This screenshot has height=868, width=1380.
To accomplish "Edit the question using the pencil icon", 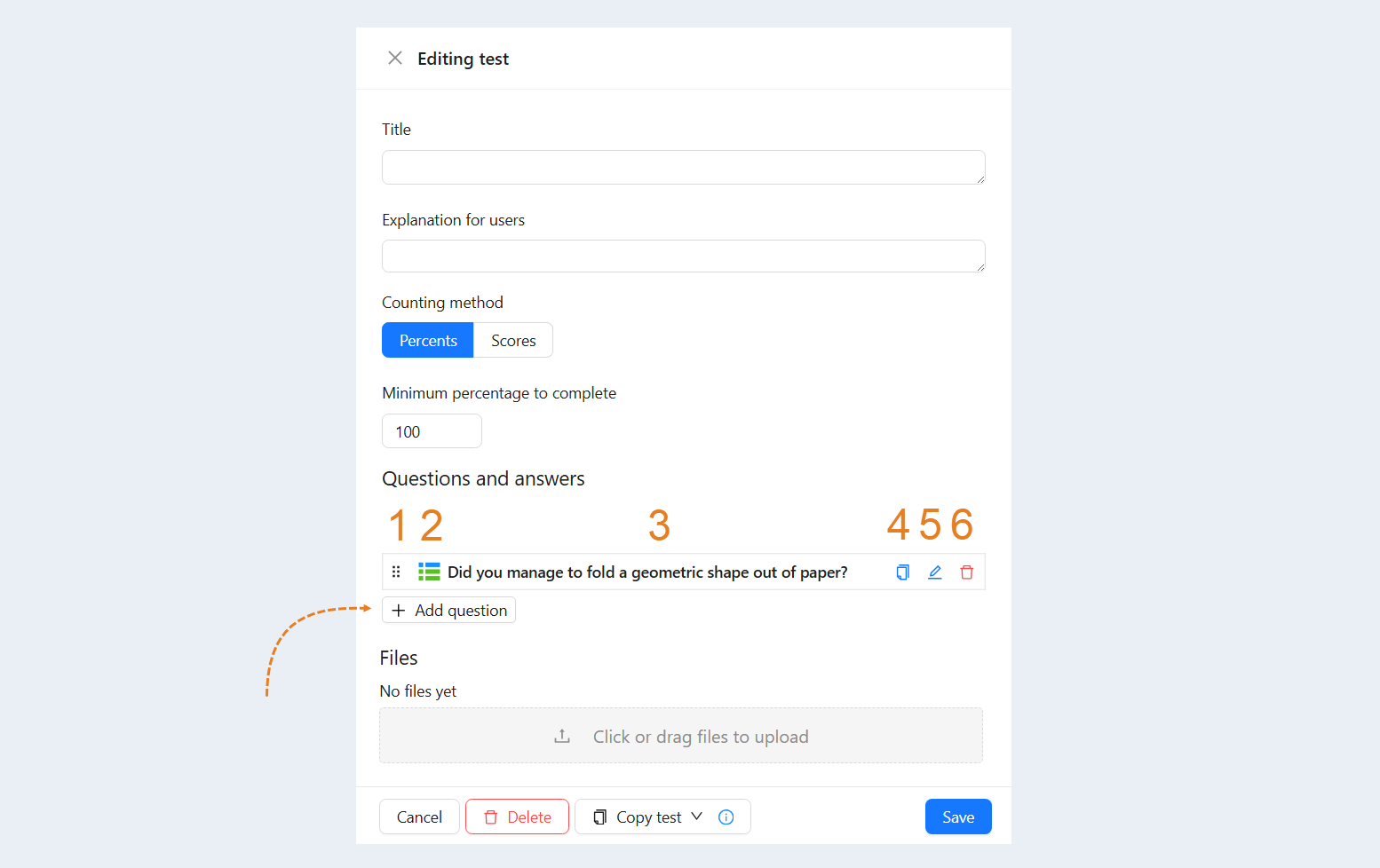I will click(x=935, y=572).
